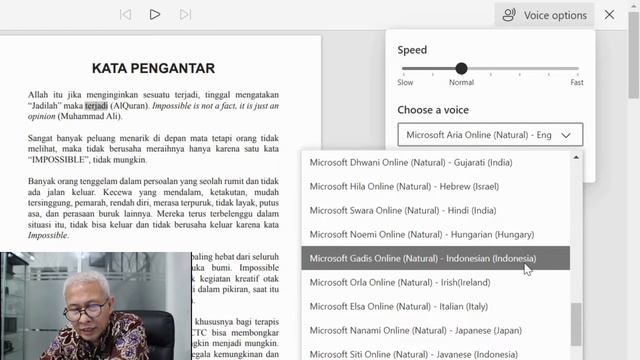
Task: Select Microsoft Orla Irish (Ireland) voice
Action: 436,282
